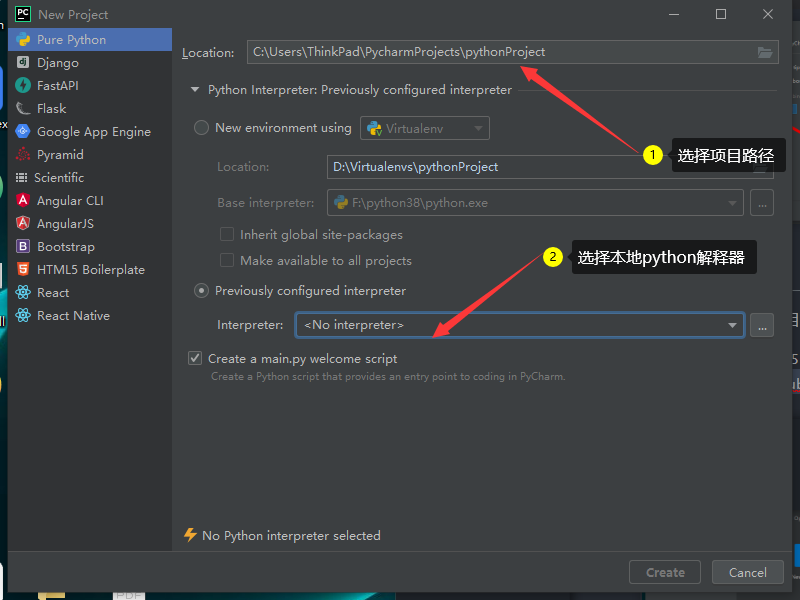Viewport: 800px width, 600px height.
Task: Click the Create button
Action: tap(665, 572)
